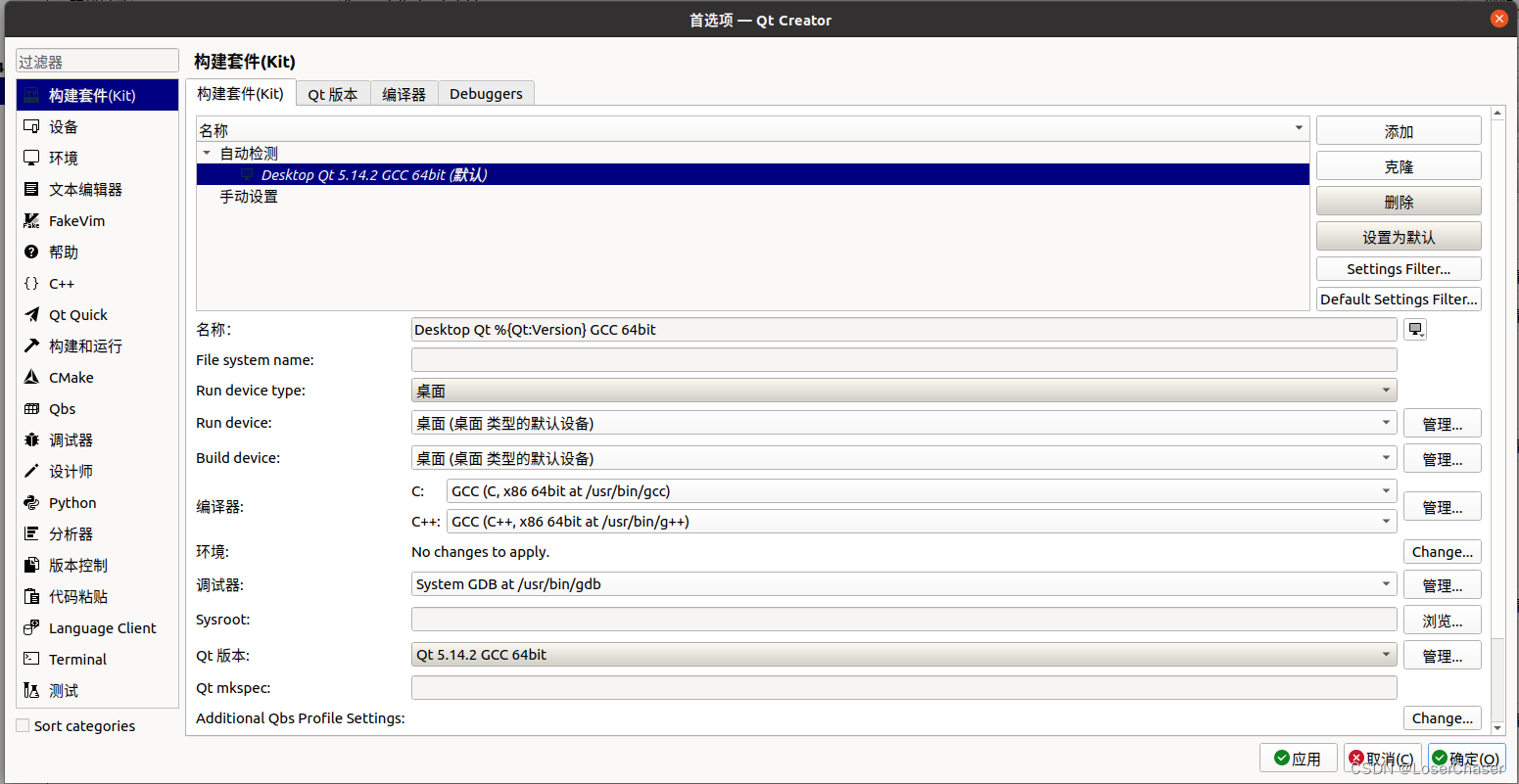This screenshot has height=784, width=1519.
Task: Open the 调试器 System GDB dropdown
Action: tap(904, 584)
